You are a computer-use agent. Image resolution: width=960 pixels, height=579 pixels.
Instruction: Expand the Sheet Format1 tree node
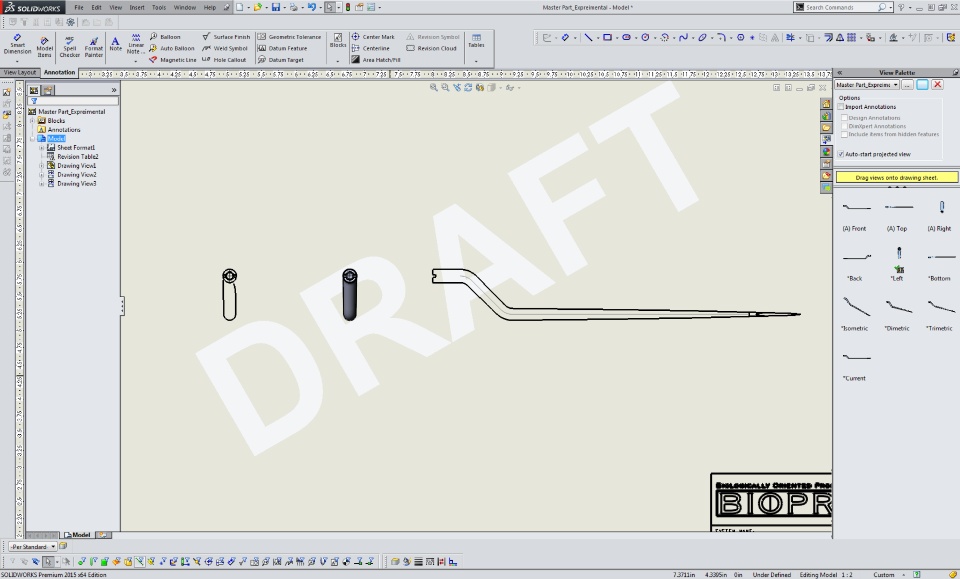click(x=42, y=148)
